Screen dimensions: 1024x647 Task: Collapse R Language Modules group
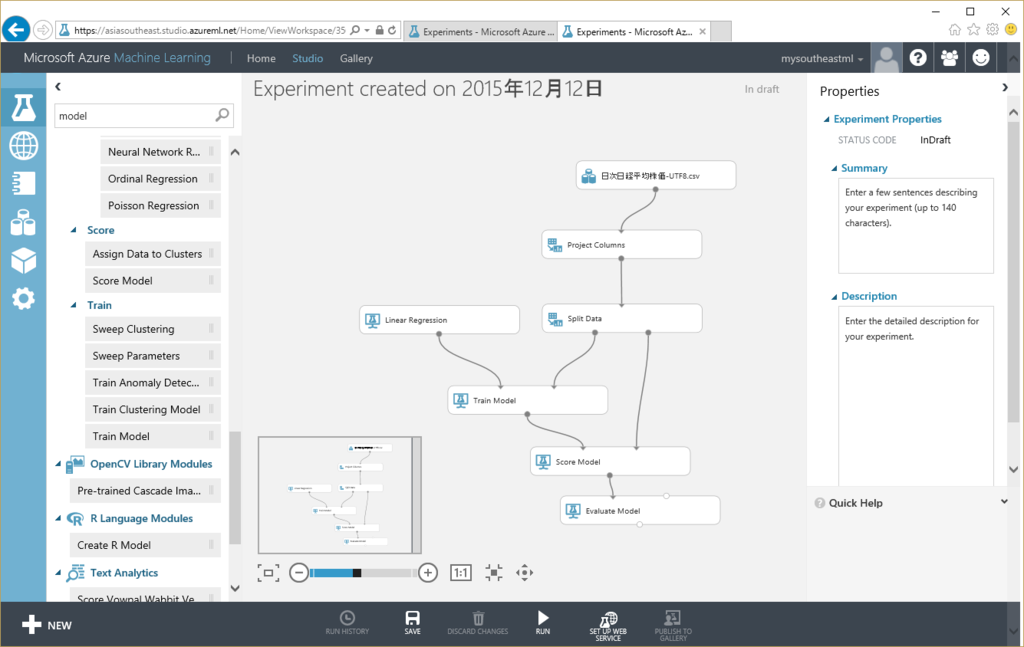click(x=58, y=518)
